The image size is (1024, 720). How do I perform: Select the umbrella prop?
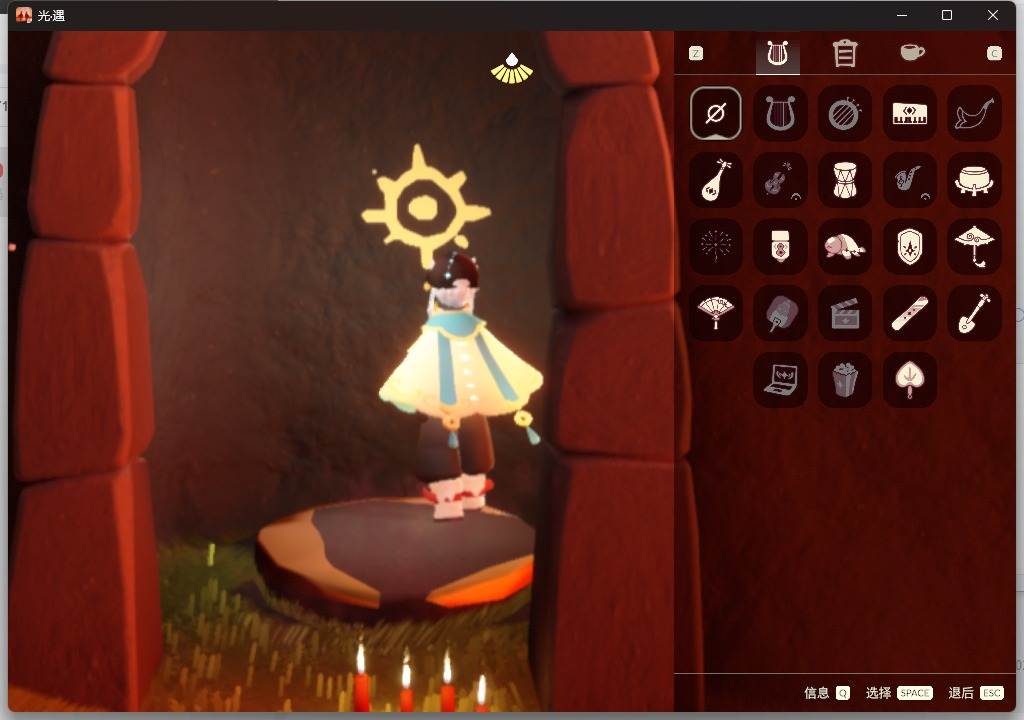click(974, 246)
